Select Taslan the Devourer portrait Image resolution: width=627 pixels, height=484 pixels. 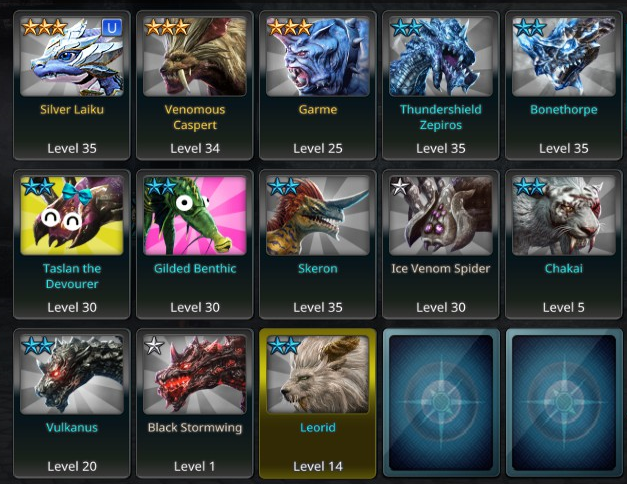pyautogui.click(x=72, y=216)
